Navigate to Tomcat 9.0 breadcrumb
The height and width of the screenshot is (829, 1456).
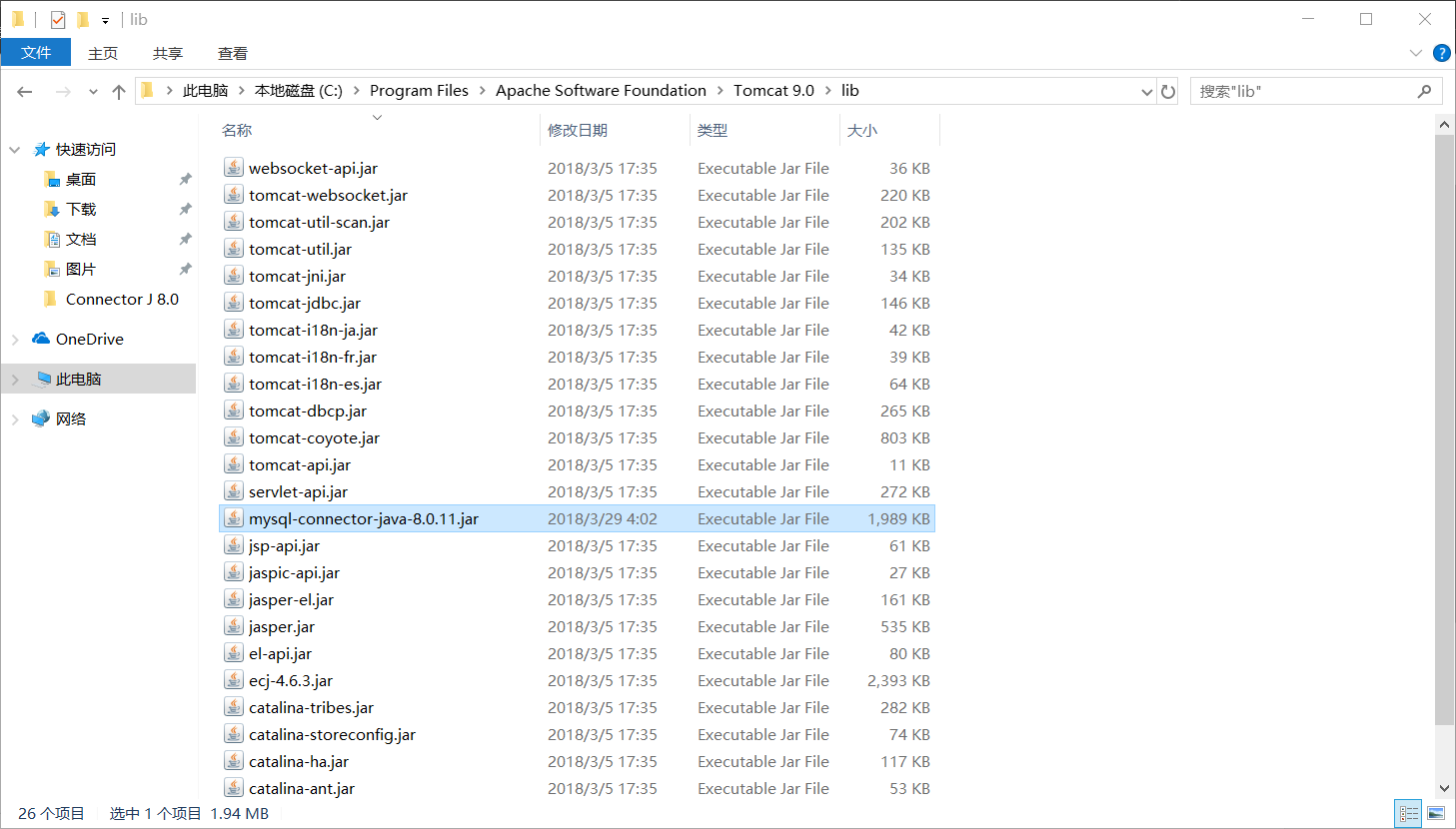click(x=773, y=90)
